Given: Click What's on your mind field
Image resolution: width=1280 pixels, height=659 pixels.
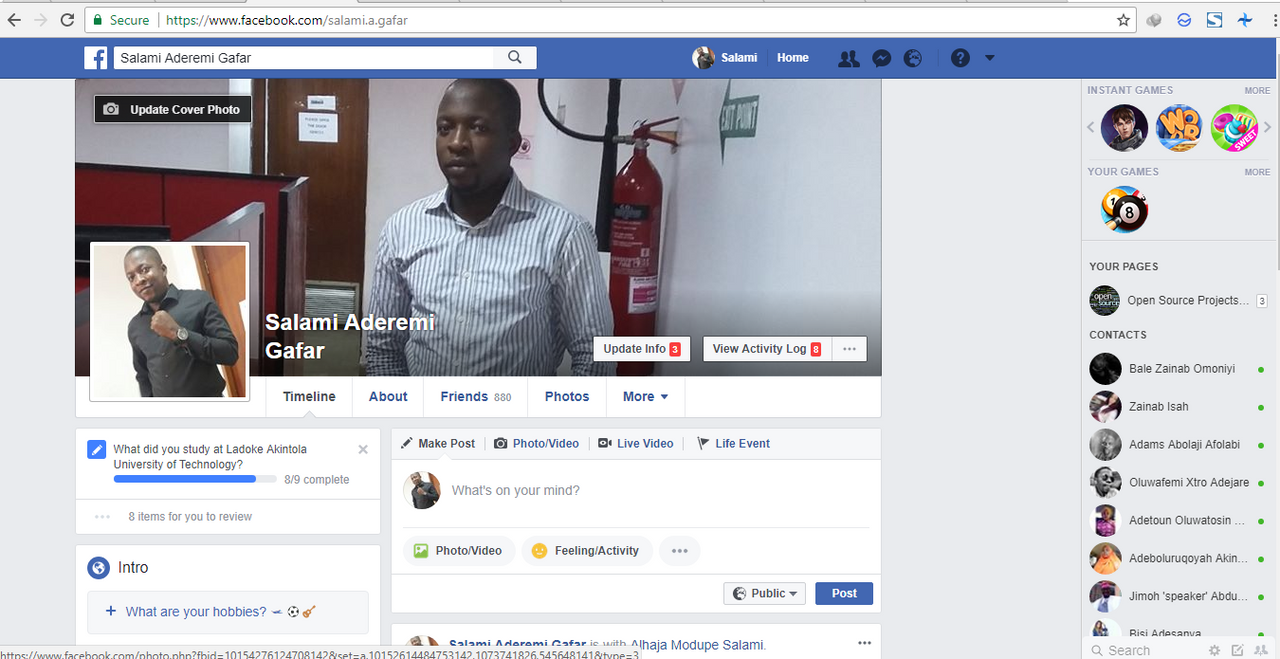Looking at the screenshot, I should (660, 491).
